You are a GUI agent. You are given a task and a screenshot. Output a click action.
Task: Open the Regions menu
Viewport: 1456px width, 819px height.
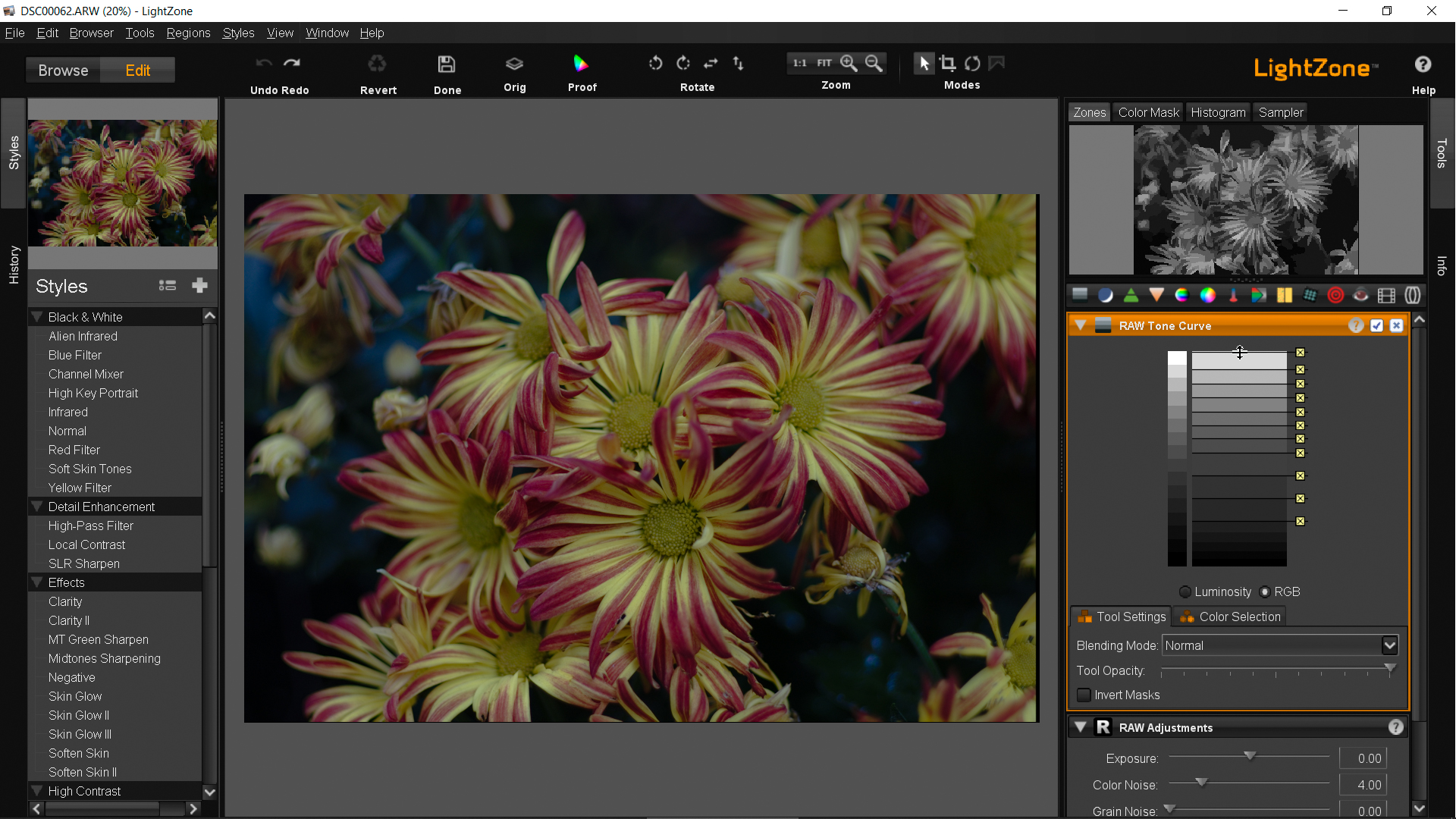click(x=188, y=33)
